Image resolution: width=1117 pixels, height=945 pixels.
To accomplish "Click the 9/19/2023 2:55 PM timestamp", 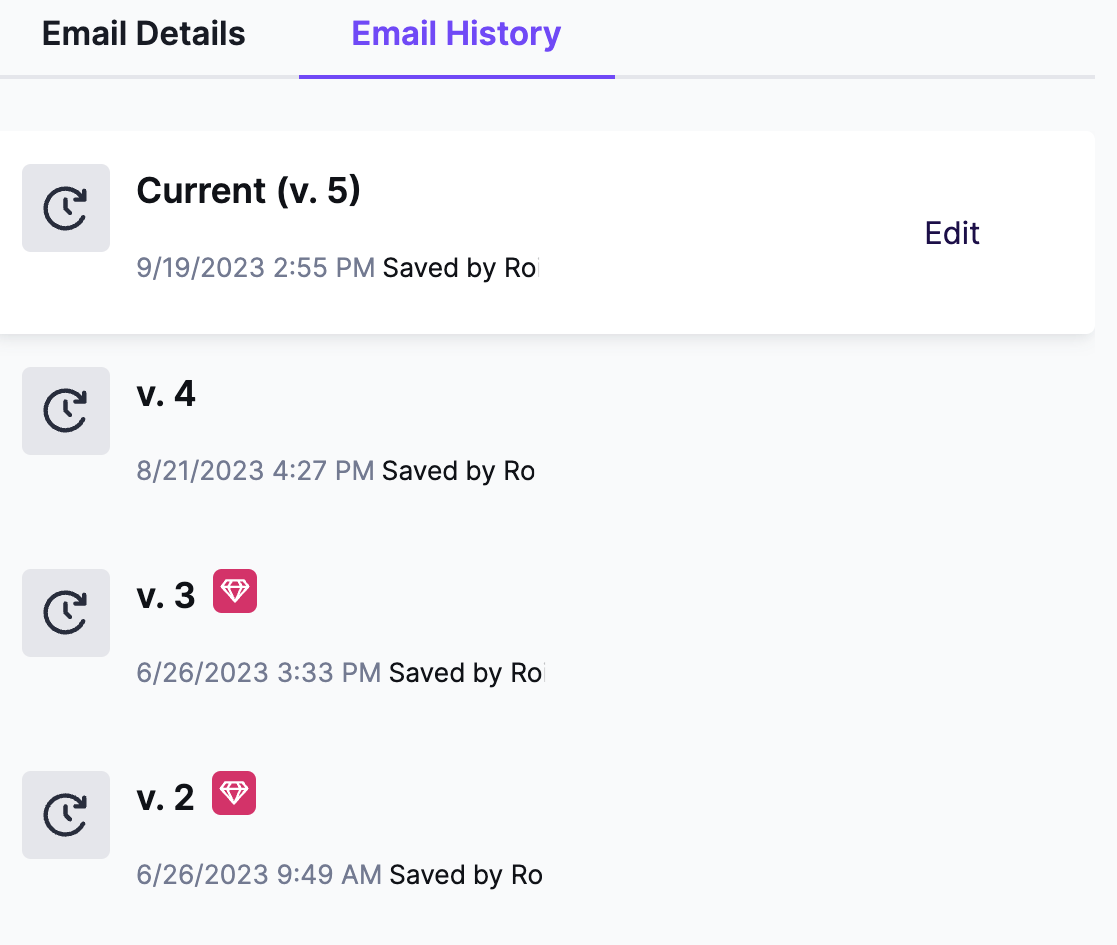I will [256, 268].
